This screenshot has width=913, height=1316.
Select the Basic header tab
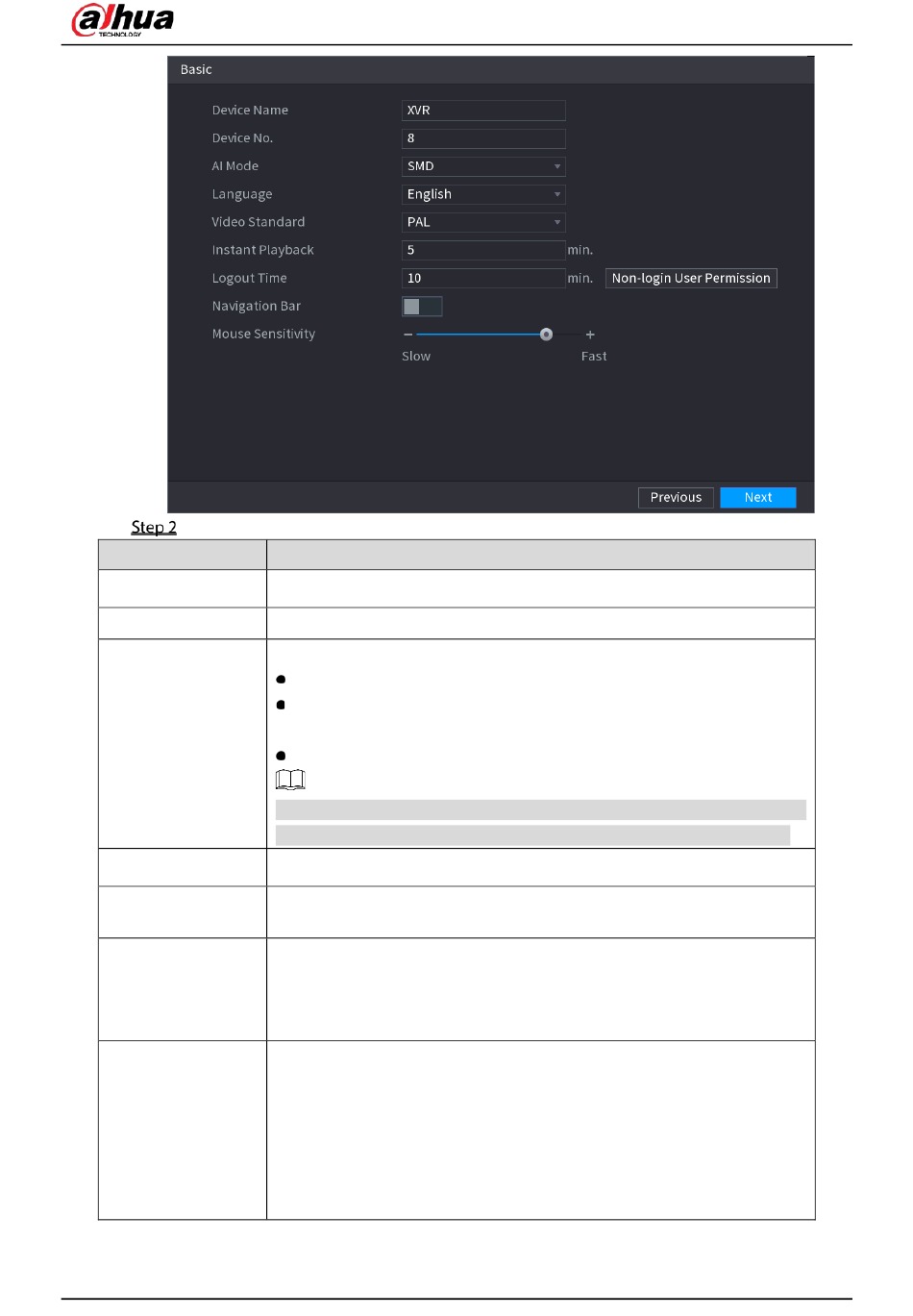click(x=196, y=70)
